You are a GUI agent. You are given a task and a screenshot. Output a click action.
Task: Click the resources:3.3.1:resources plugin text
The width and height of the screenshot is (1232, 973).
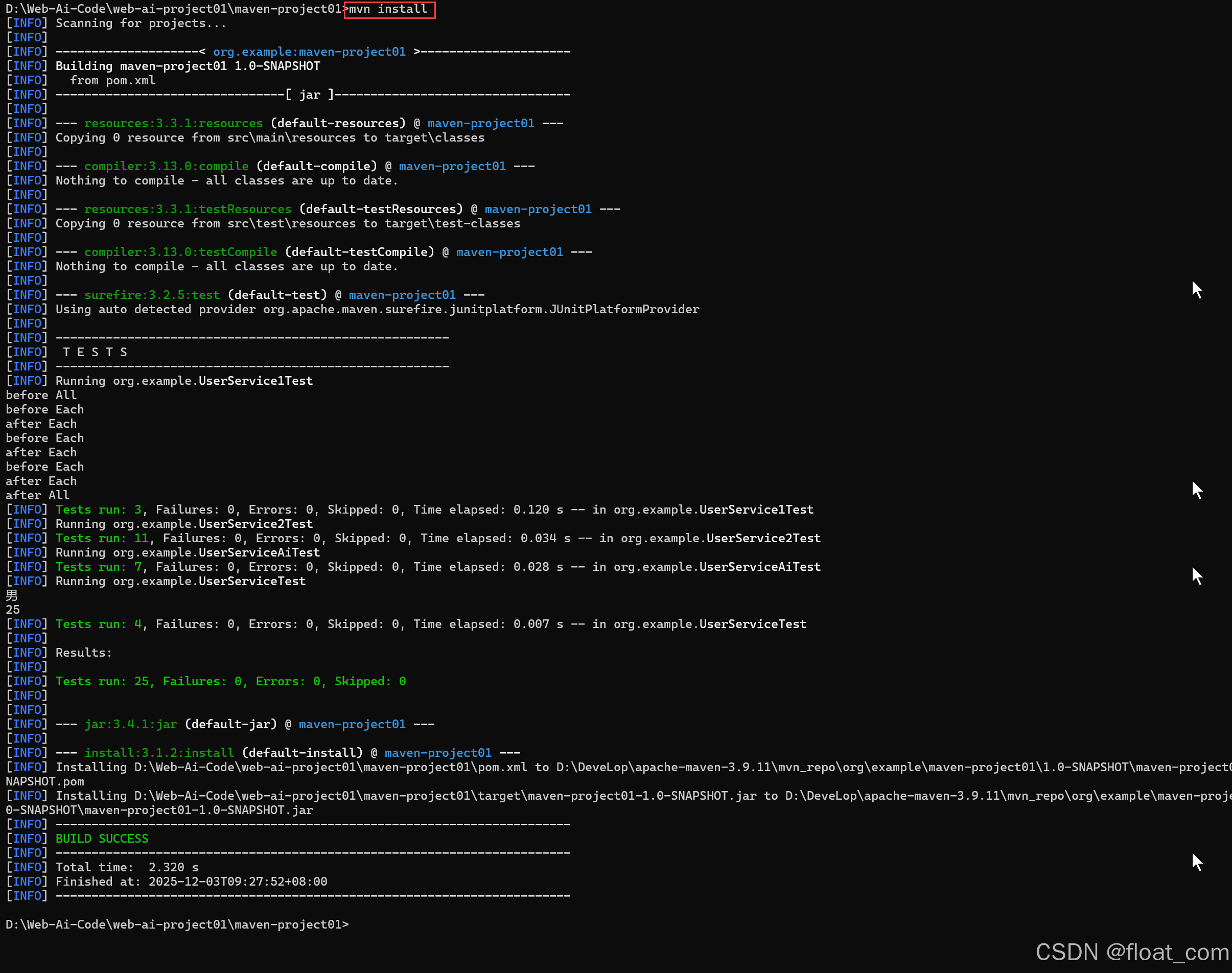coord(173,124)
